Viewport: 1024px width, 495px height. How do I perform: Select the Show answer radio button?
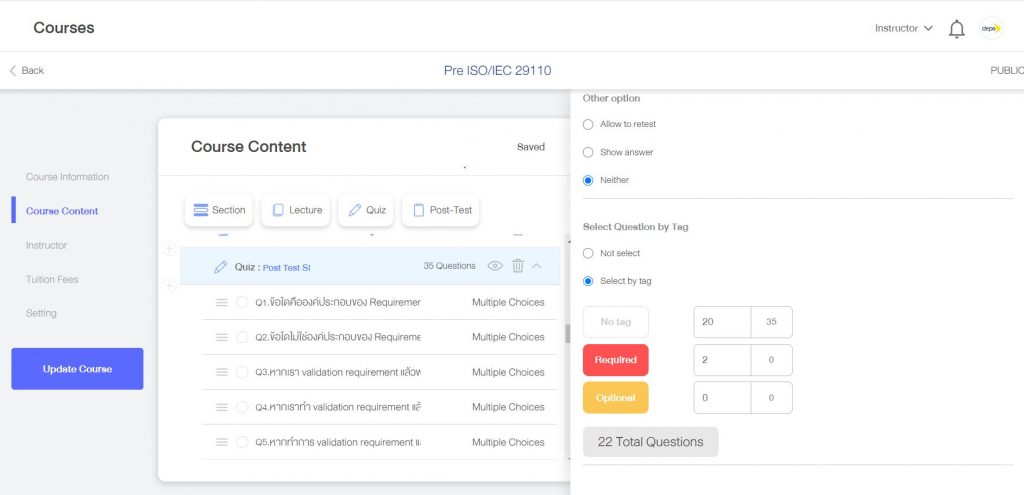pos(588,152)
